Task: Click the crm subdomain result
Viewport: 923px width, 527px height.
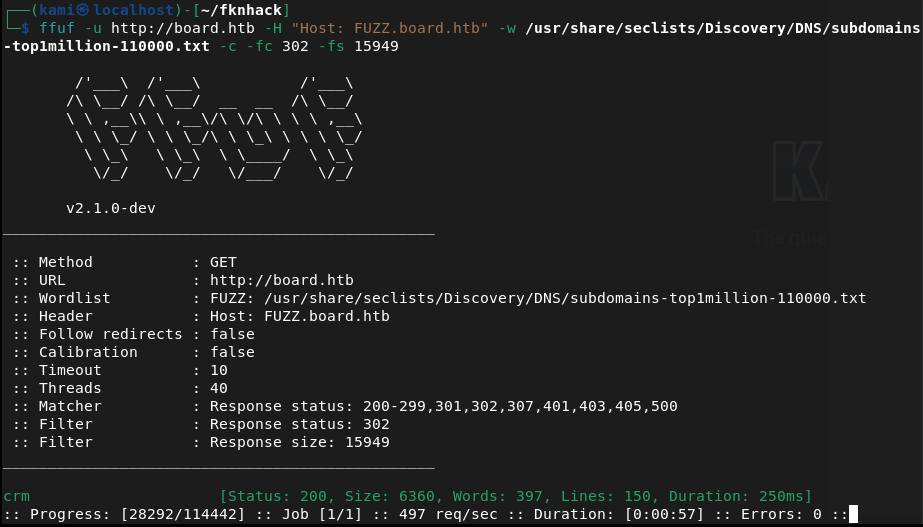Action: tap(16, 496)
